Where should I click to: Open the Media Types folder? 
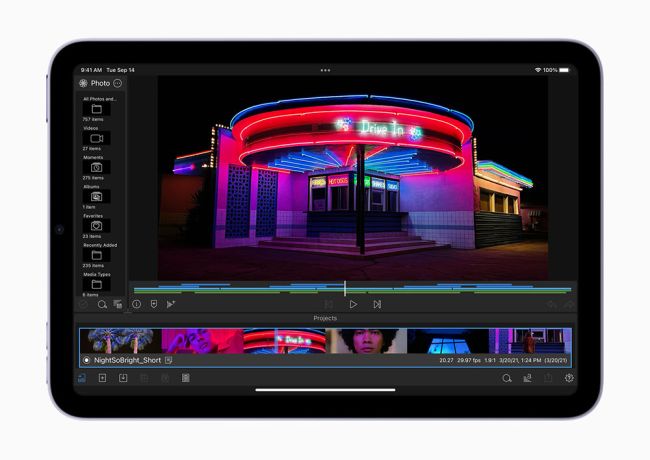[x=97, y=284]
